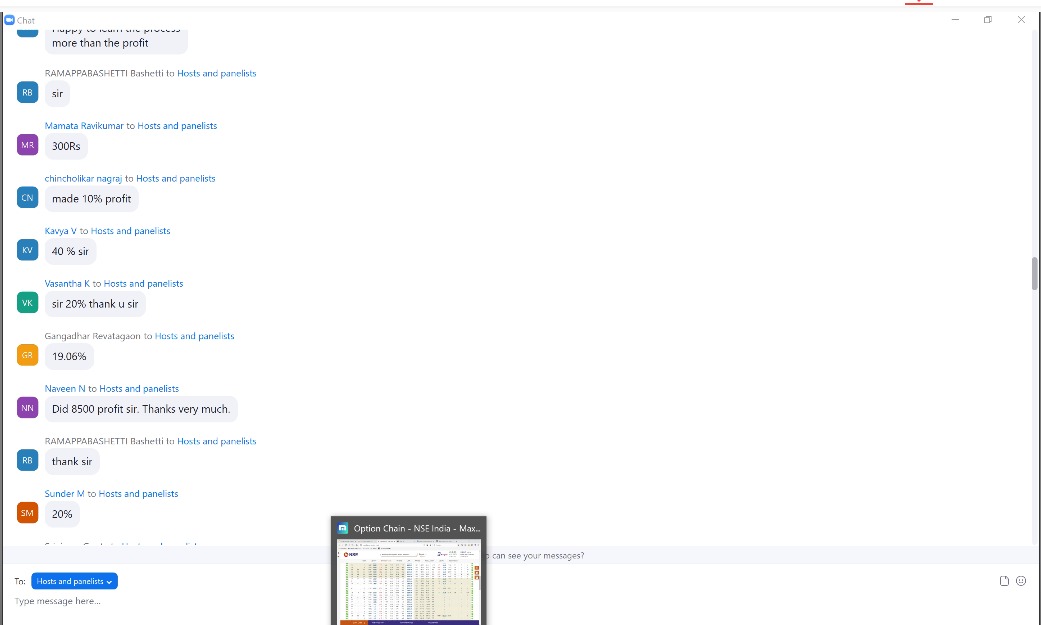Click the Zoom Chat logo in title bar
The height and width of the screenshot is (625, 1041).
(10, 20)
